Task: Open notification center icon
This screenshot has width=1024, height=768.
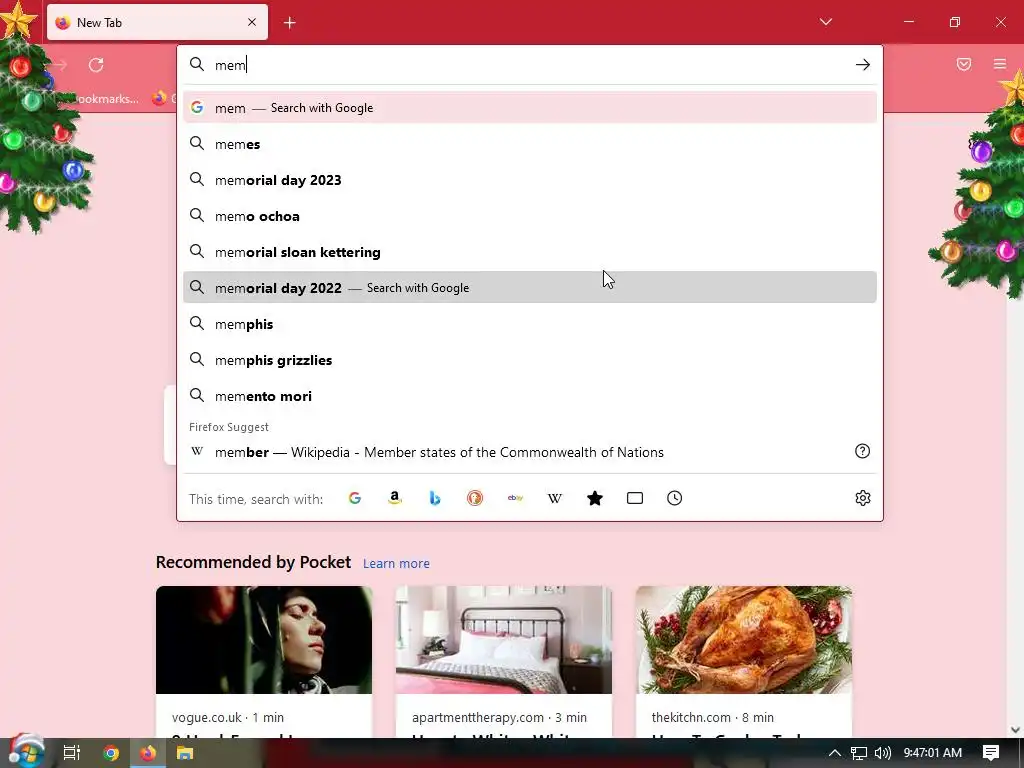Action: click(991, 753)
